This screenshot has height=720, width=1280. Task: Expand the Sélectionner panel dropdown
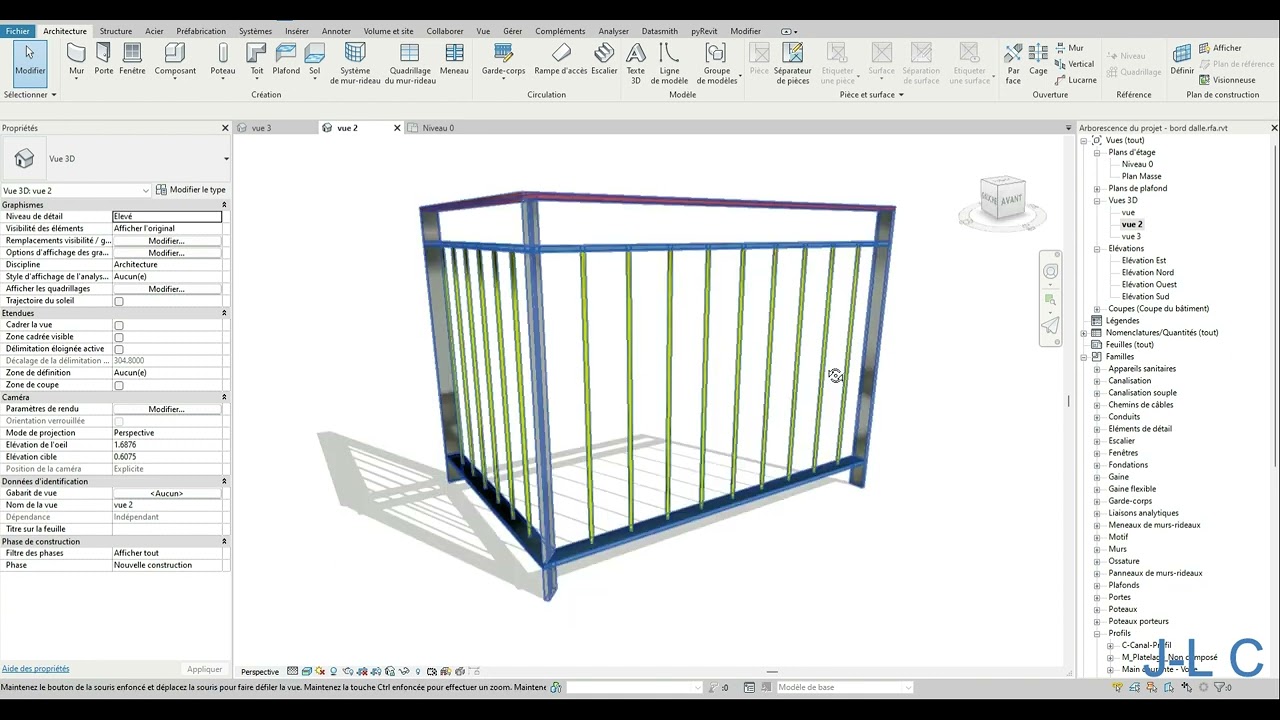[x=30, y=95]
